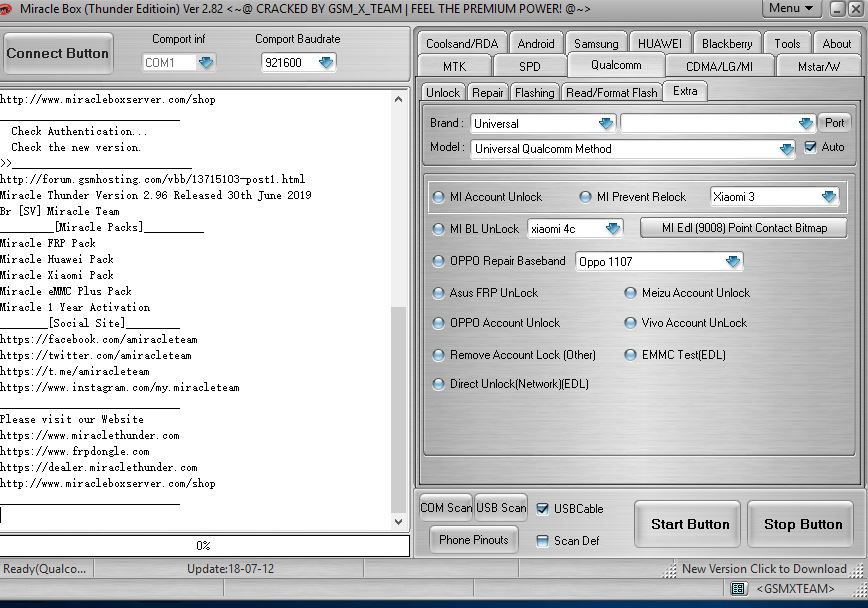The image size is (868, 608).
Task: Click the Start Button
Action: tap(690, 524)
